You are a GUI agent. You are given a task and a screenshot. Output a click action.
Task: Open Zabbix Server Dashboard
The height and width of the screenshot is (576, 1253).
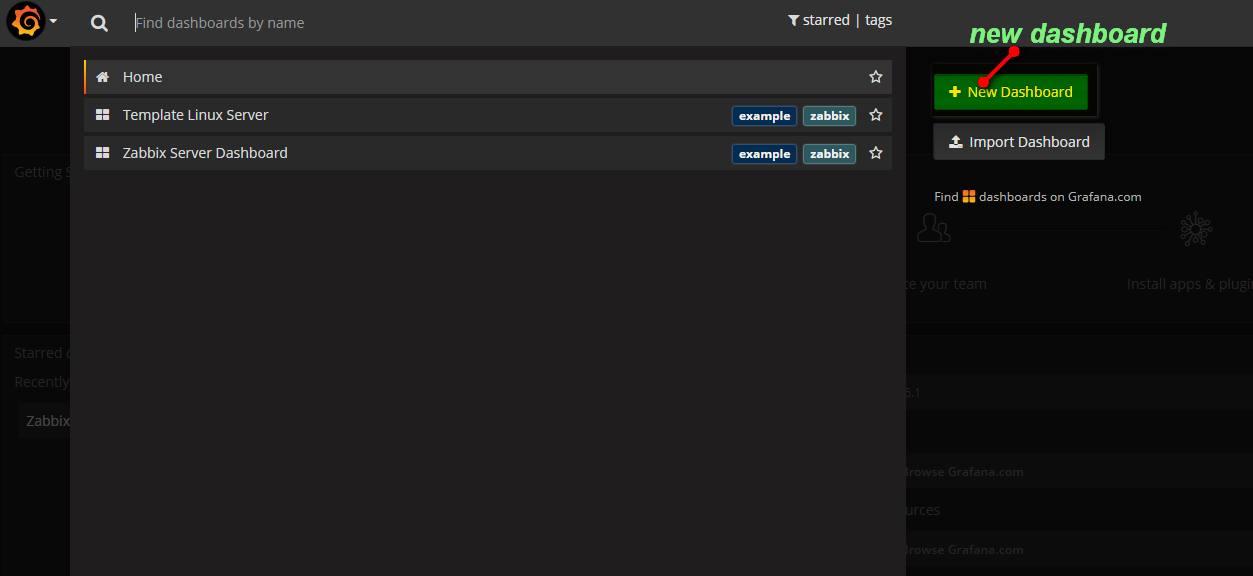[488, 153]
